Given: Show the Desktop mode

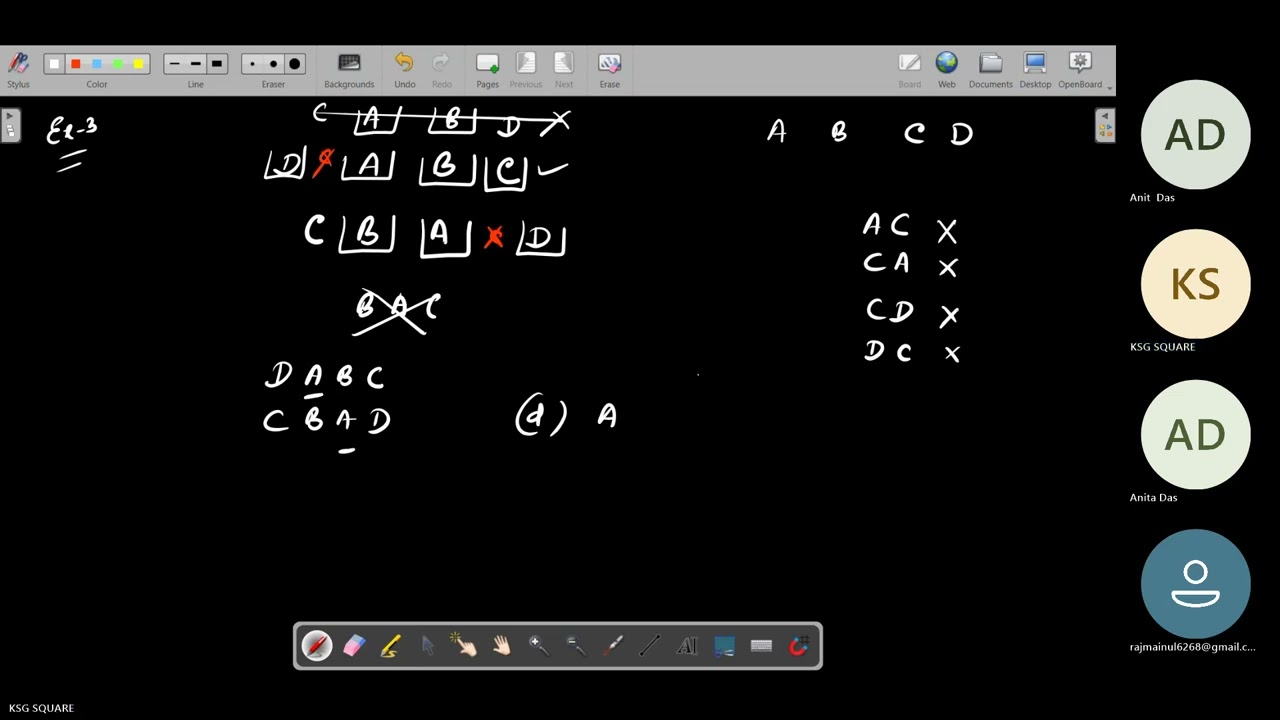Looking at the screenshot, I should 1035,70.
